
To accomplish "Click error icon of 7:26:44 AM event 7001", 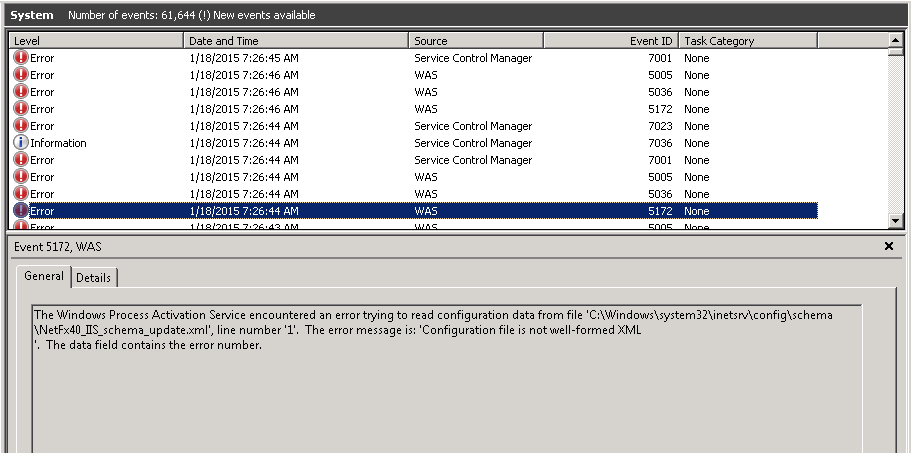I will click(x=21, y=160).
